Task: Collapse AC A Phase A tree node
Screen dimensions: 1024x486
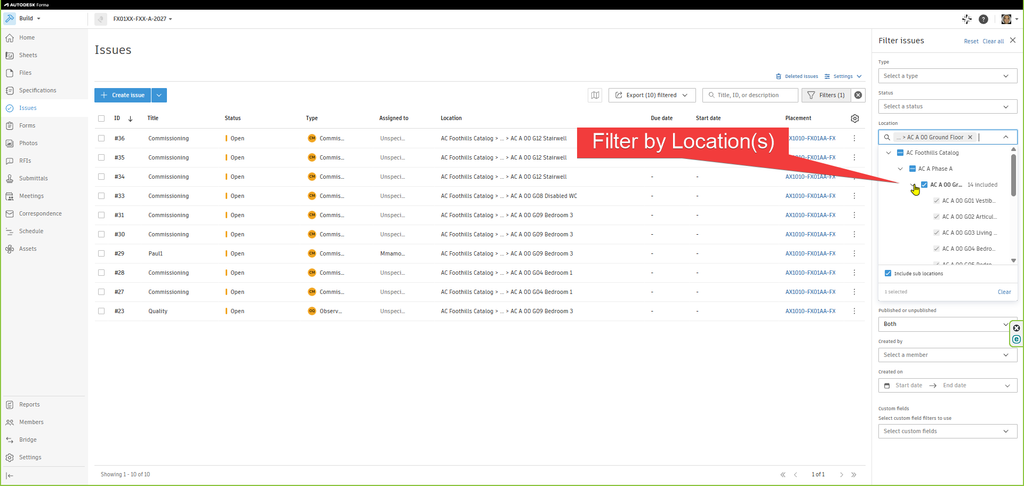Action: pyautogui.click(x=901, y=169)
